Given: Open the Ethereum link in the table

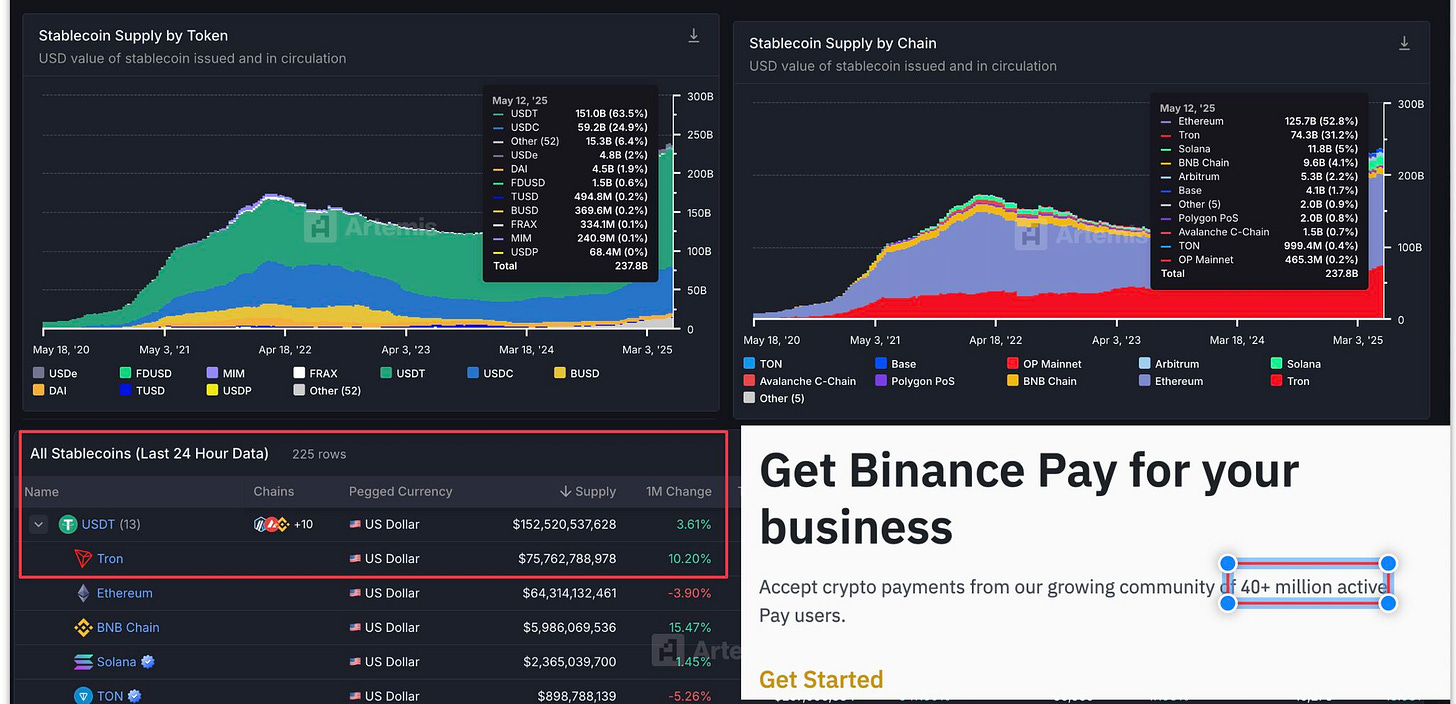Looking at the screenshot, I should click(x=125, y=593).
